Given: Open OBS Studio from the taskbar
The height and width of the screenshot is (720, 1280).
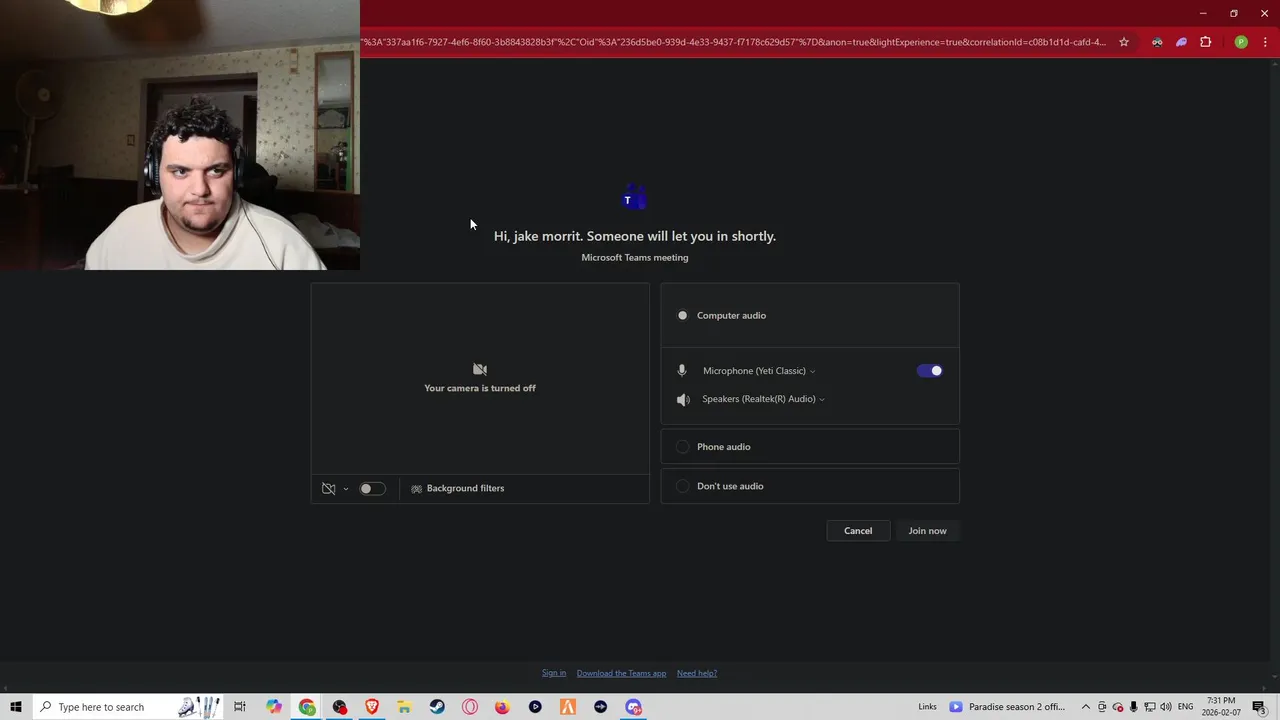Looking at the screenshot, I should [340, 707].
